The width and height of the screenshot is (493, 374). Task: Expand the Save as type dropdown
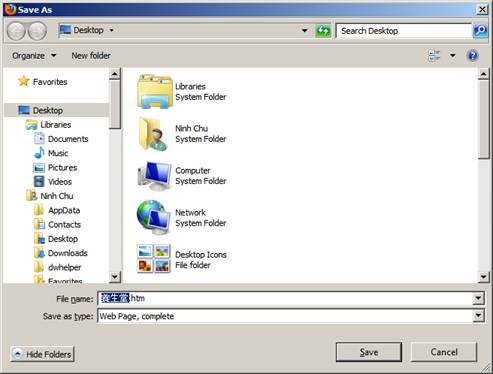click(x=478, y=316)
